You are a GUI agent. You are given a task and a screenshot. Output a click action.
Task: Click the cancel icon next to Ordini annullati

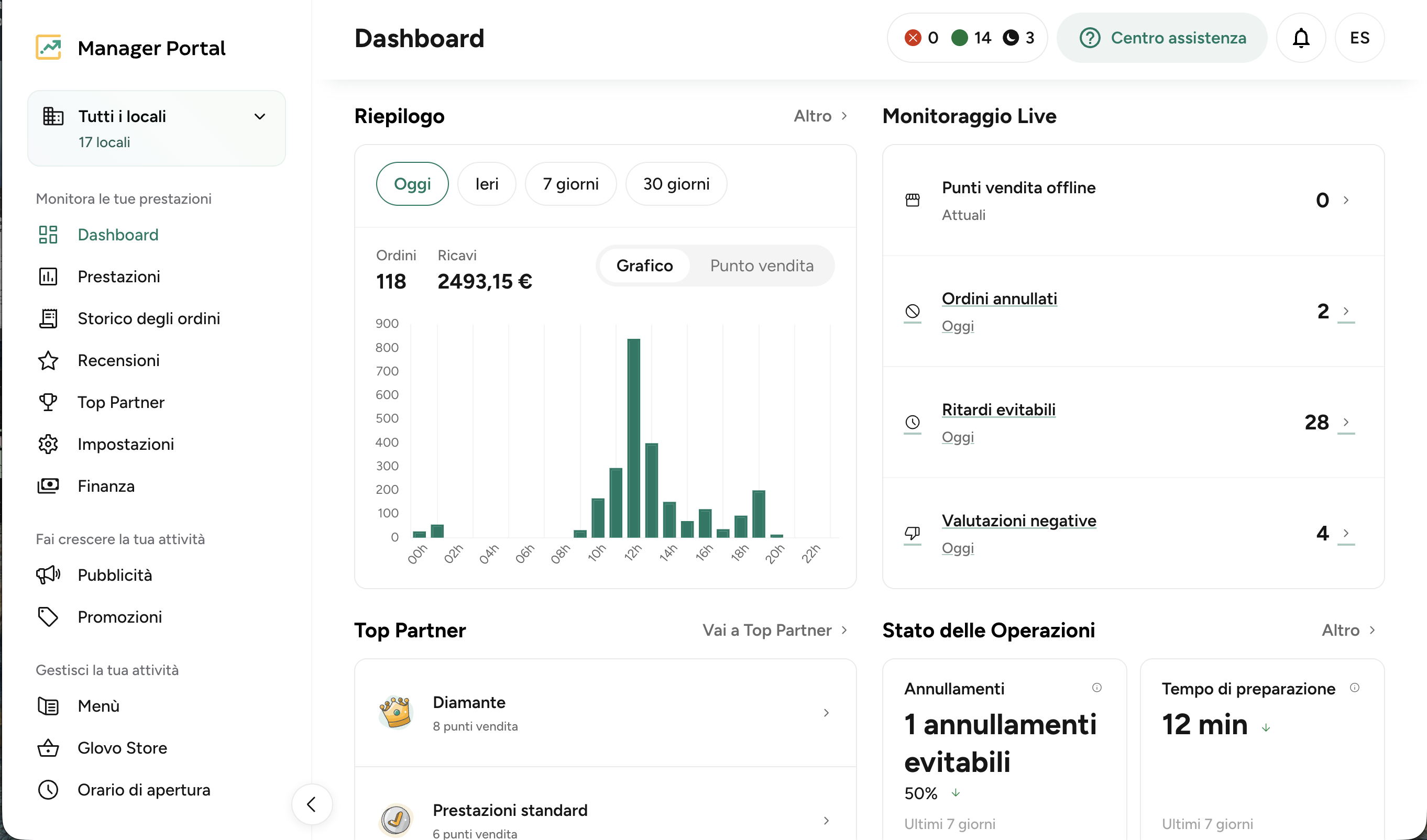click(x=912, y=311)
